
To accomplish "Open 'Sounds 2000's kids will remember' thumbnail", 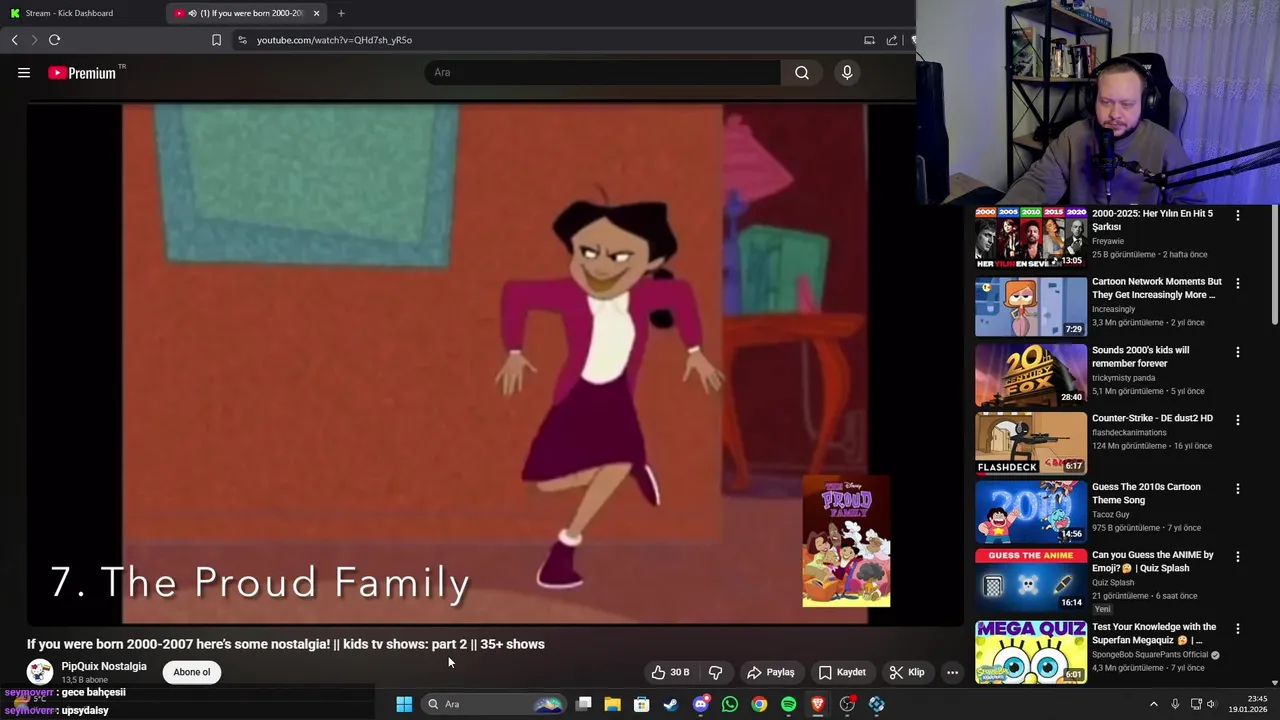I will click(x=1031, y=375).
